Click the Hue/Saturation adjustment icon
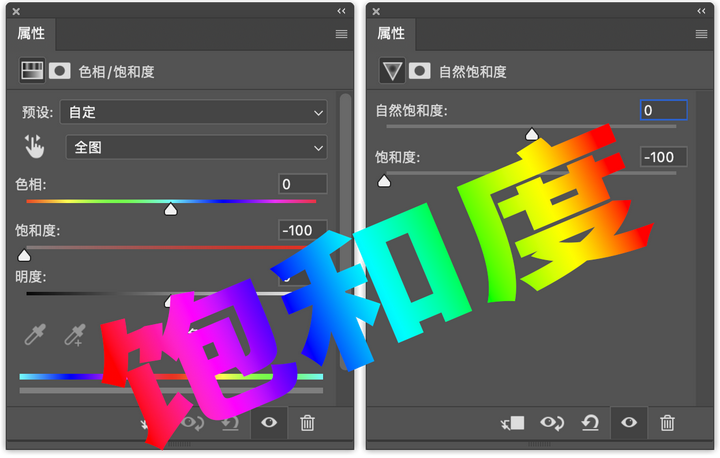Viewport: 720px width, 458px height. 32,71
